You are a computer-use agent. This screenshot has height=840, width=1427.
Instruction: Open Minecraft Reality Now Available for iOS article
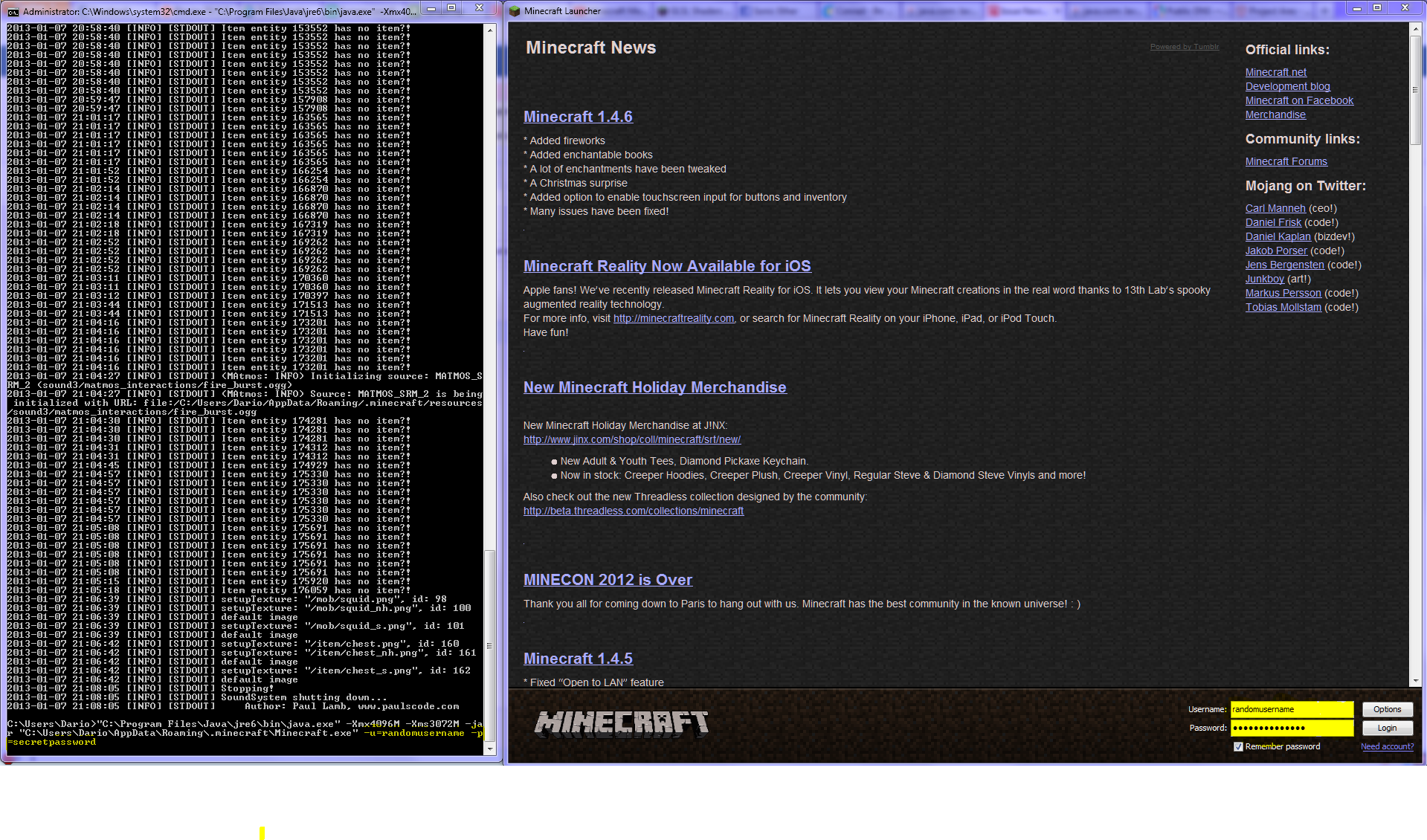(667, 266)
